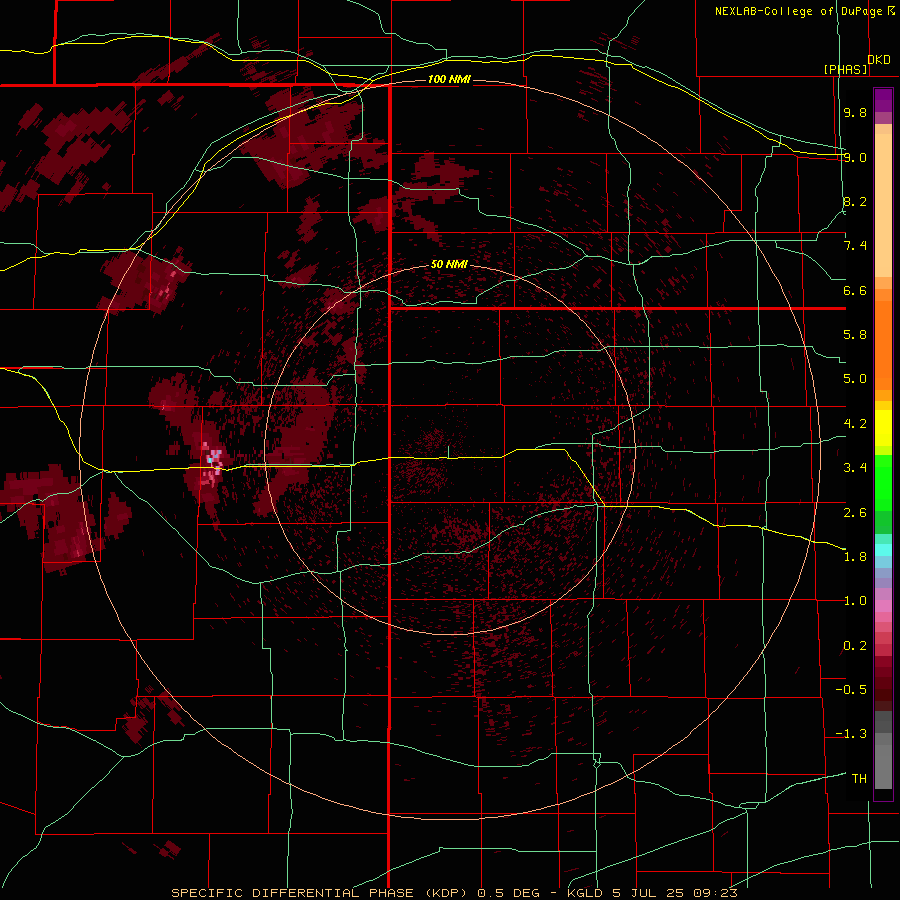Select the 9.0 value on the scale
The width and height of the screenshot is (900, 900).
pyautogui.click(x=855, y=157)
